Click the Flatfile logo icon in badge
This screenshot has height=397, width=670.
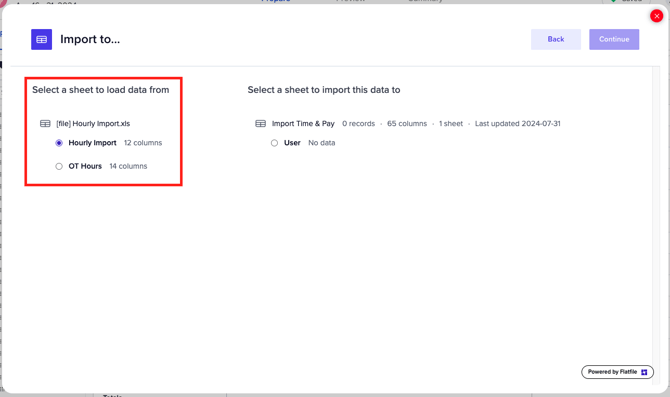644,372
